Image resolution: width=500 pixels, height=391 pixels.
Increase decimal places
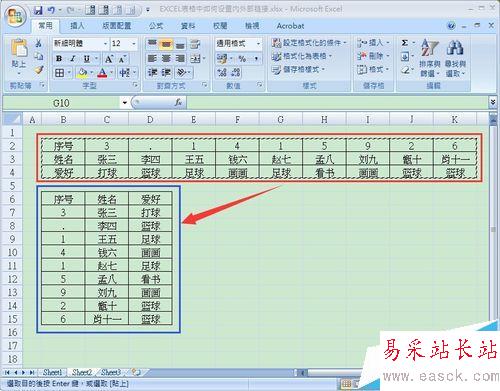(x=222, y=72)
